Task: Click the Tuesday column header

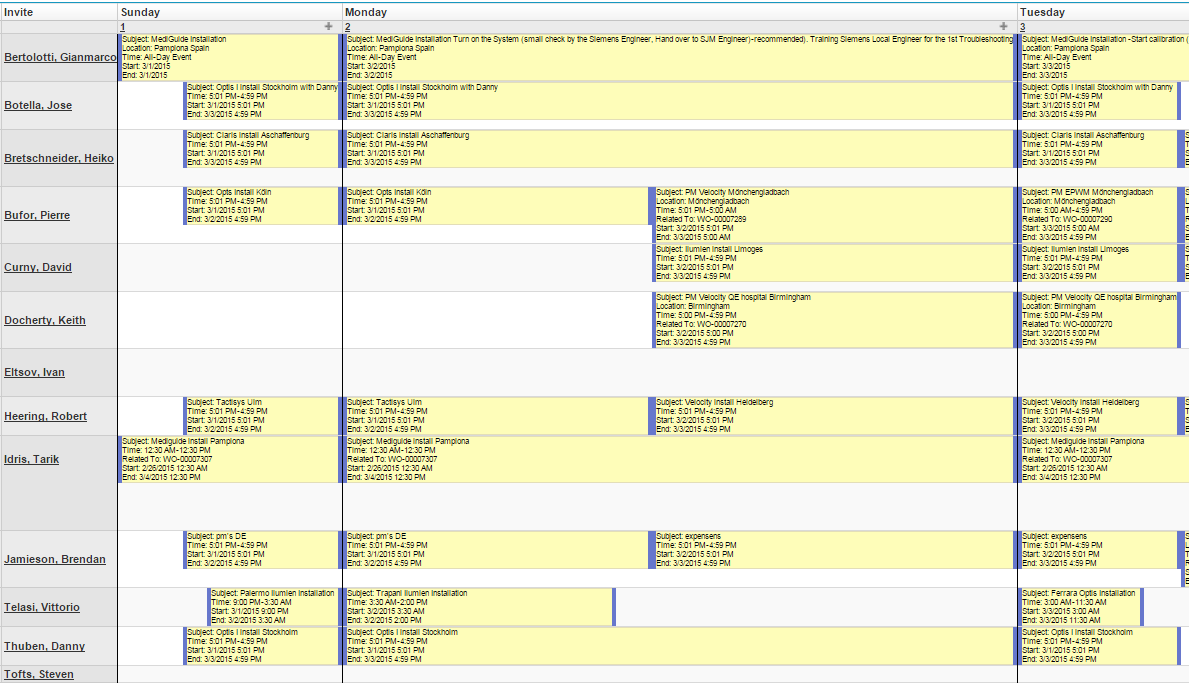Action: point(1103,12)
